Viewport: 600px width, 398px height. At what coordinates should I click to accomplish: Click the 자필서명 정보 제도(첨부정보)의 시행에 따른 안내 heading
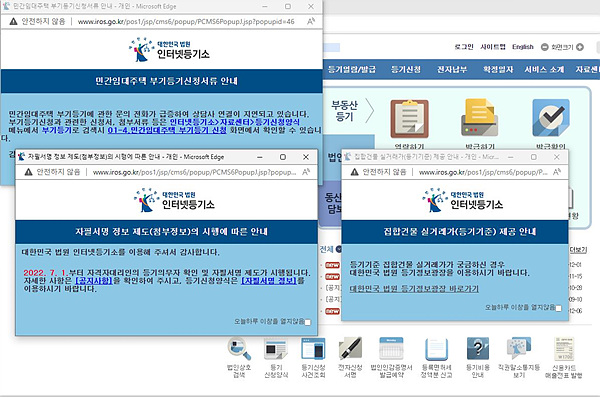[171, 232]
